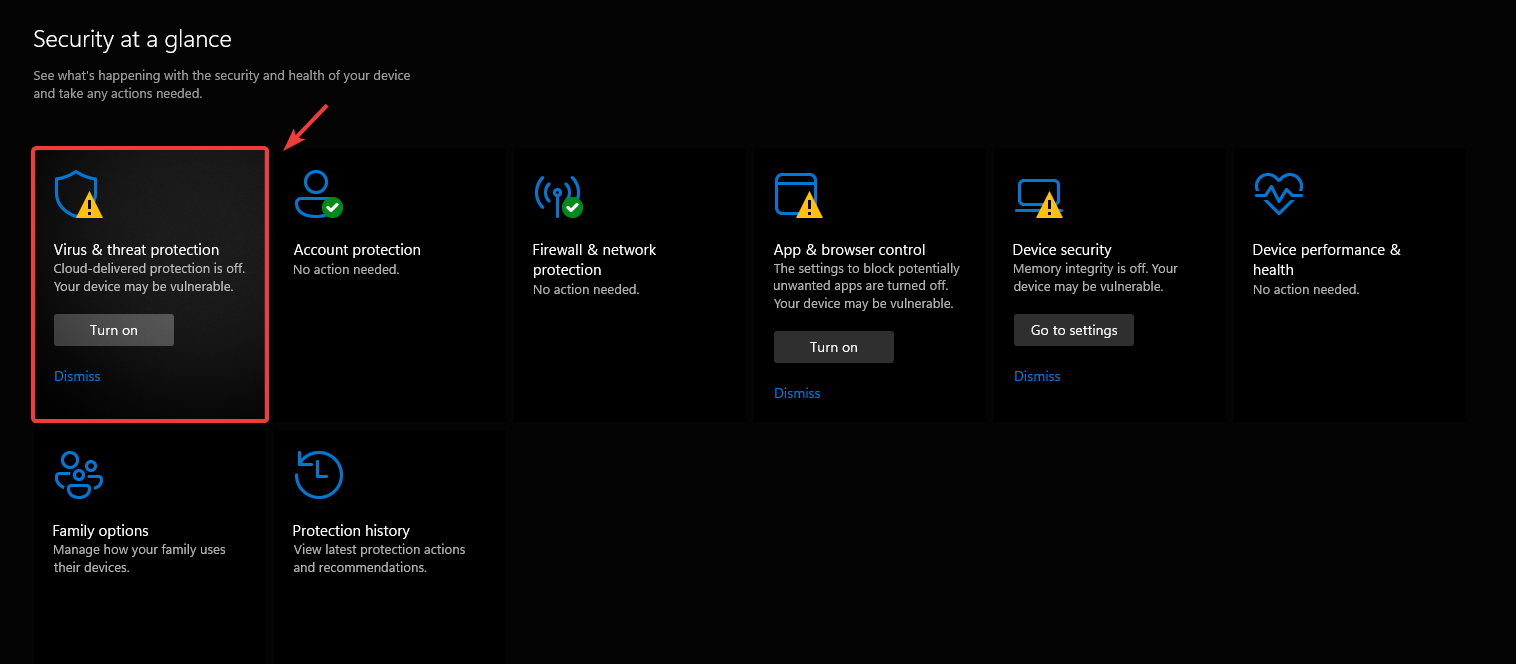Image resolution: width=1516 pixels, height=664 pixels.
Task: Dismiss the Virus & threat protection warning
Action: point(77,376)
